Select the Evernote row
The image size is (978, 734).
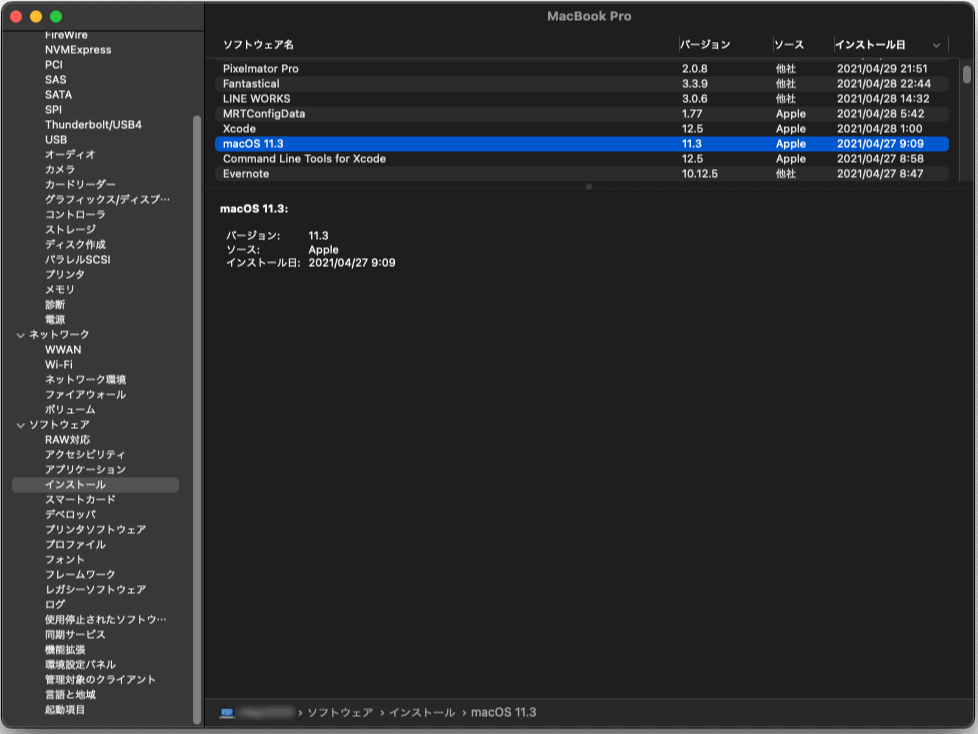[581, 173]
